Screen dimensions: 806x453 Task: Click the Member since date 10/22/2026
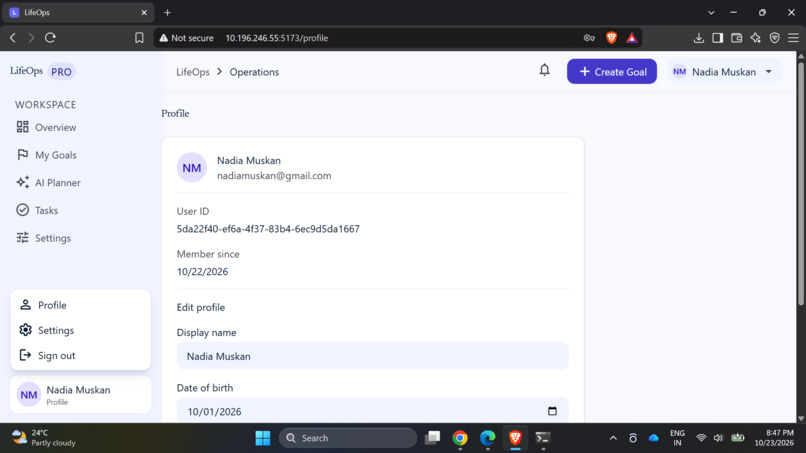(x=203, y=271)
